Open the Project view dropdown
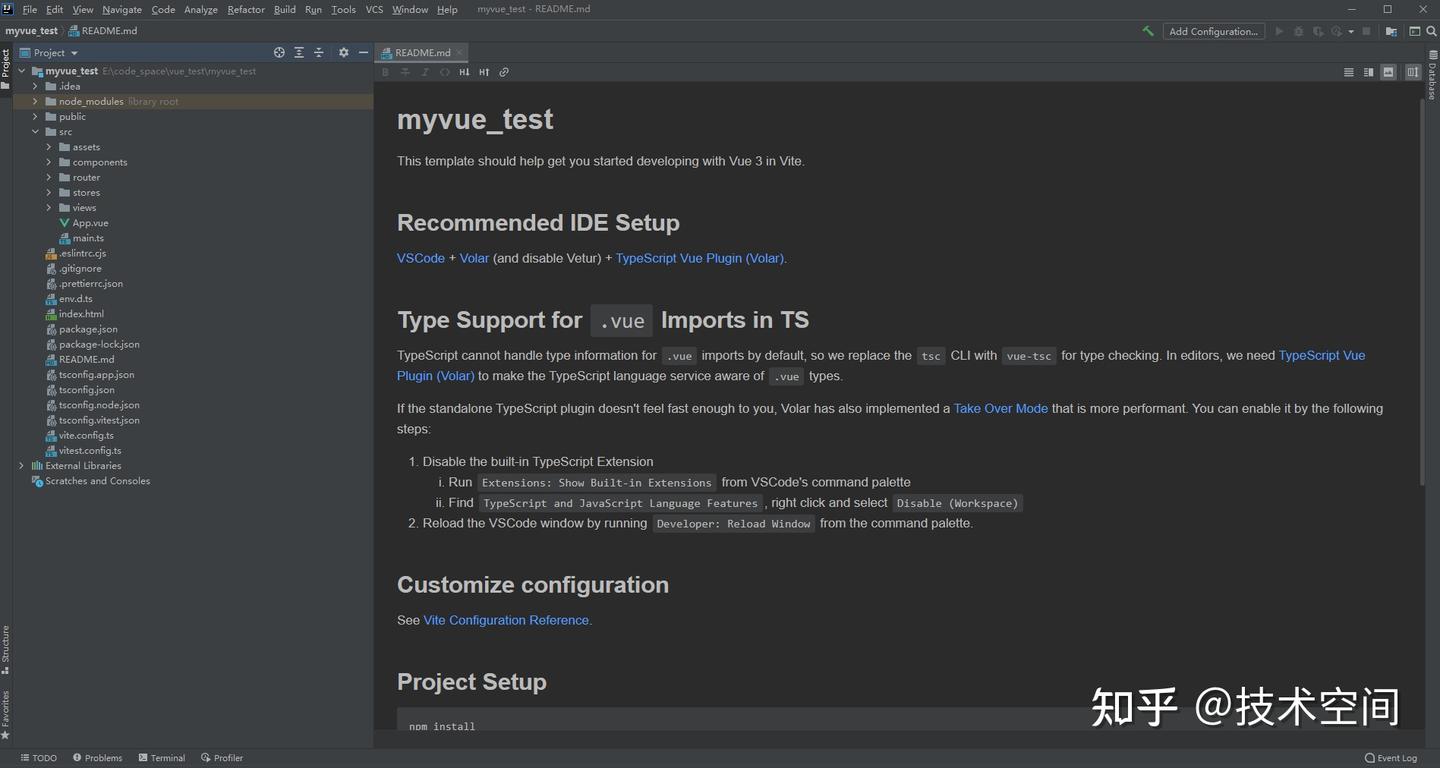The image size is (1440, 768). 55,53
